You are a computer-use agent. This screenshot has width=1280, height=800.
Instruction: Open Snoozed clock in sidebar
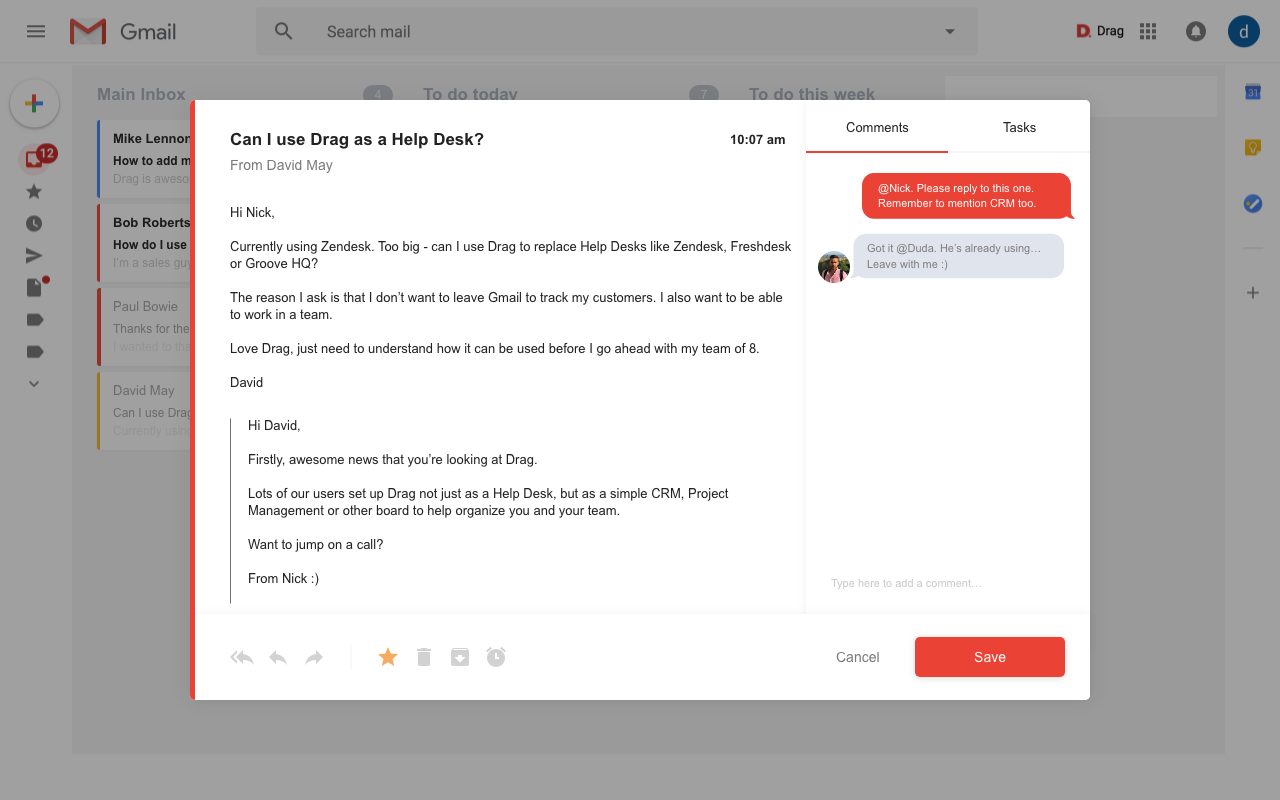pyautogui.click(x=34, y=223)
